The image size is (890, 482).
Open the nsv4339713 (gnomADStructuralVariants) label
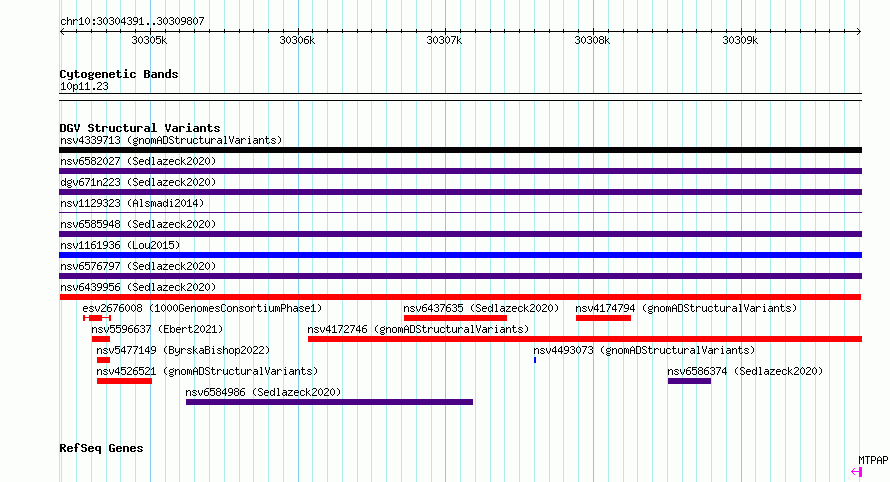point(171,140)
